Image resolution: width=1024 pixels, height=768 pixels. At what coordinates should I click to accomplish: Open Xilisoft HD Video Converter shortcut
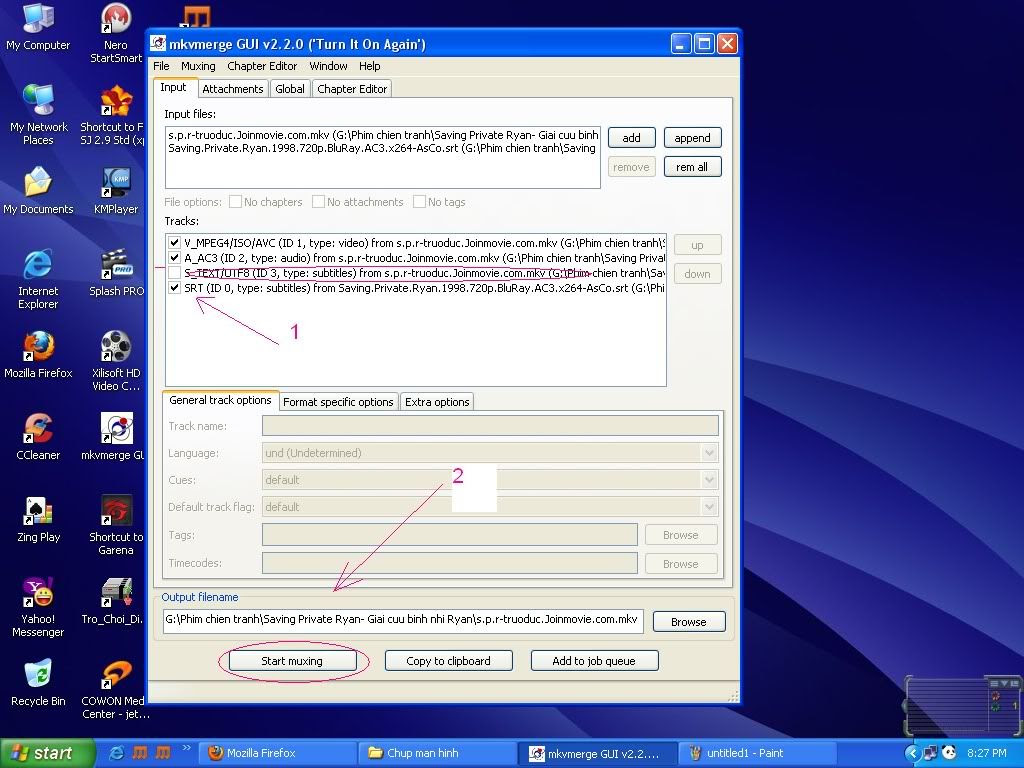116,360
